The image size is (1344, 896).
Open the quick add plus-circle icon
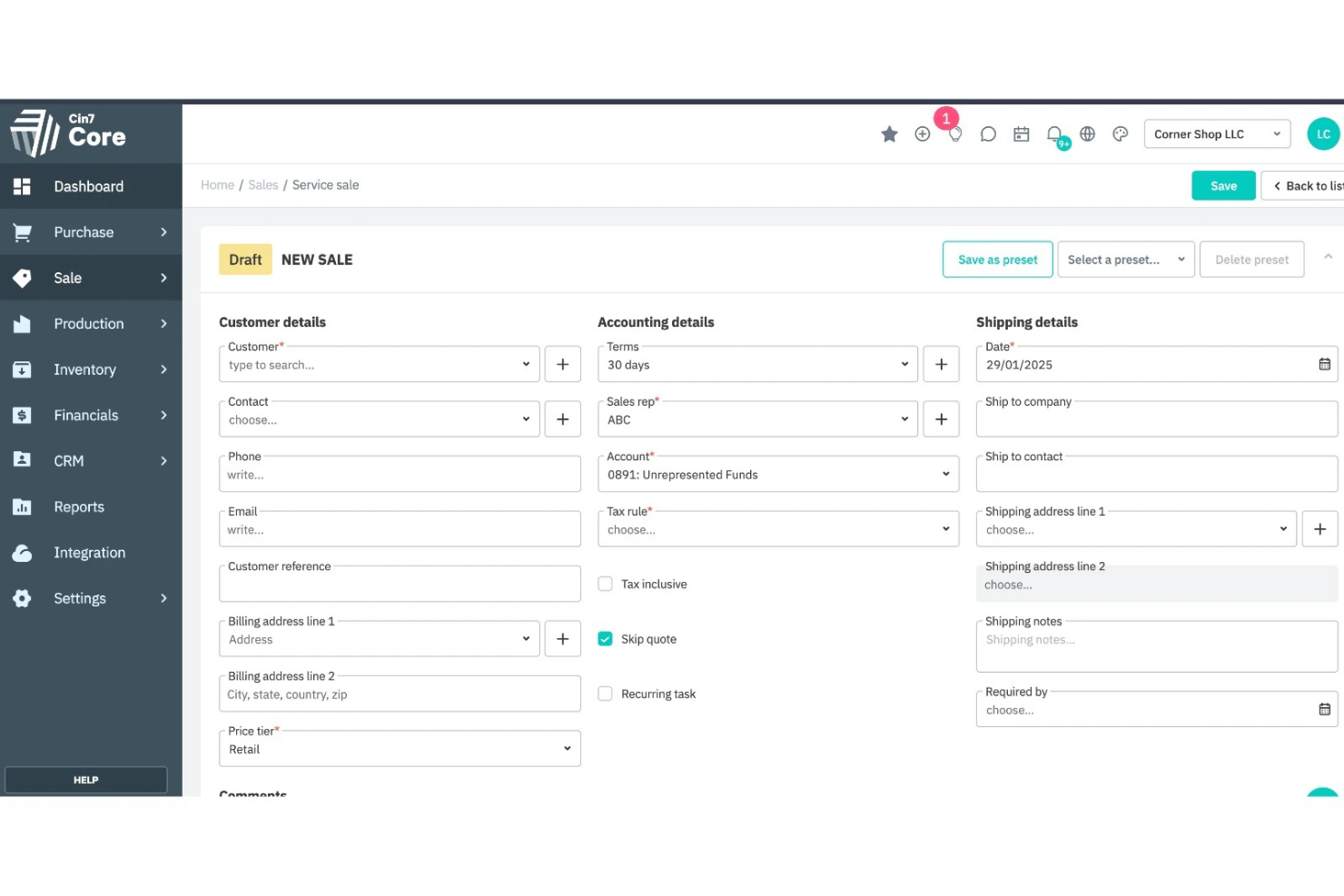(923, 133)
